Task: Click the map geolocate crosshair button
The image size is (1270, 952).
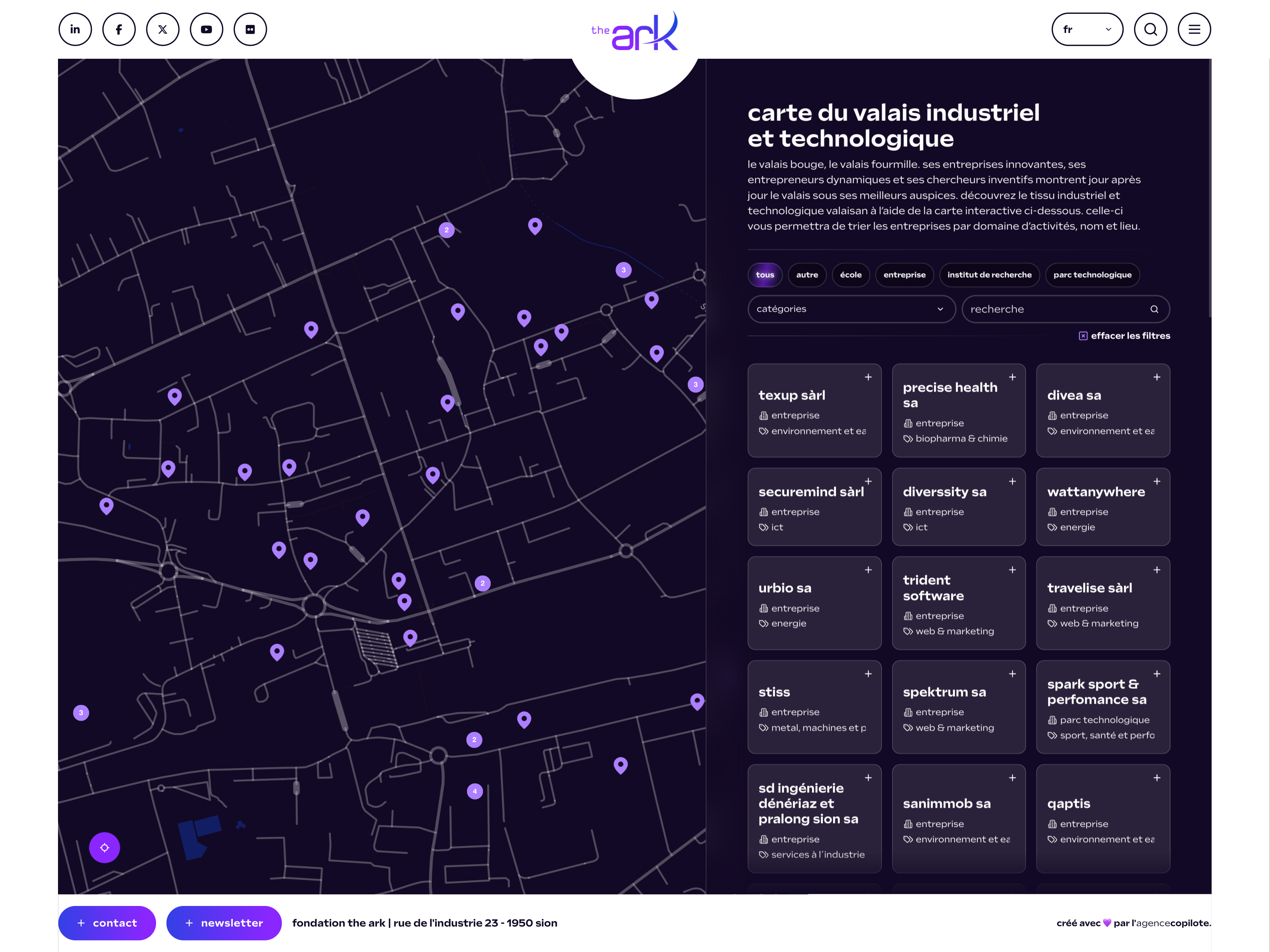Action: coord(104,848)
